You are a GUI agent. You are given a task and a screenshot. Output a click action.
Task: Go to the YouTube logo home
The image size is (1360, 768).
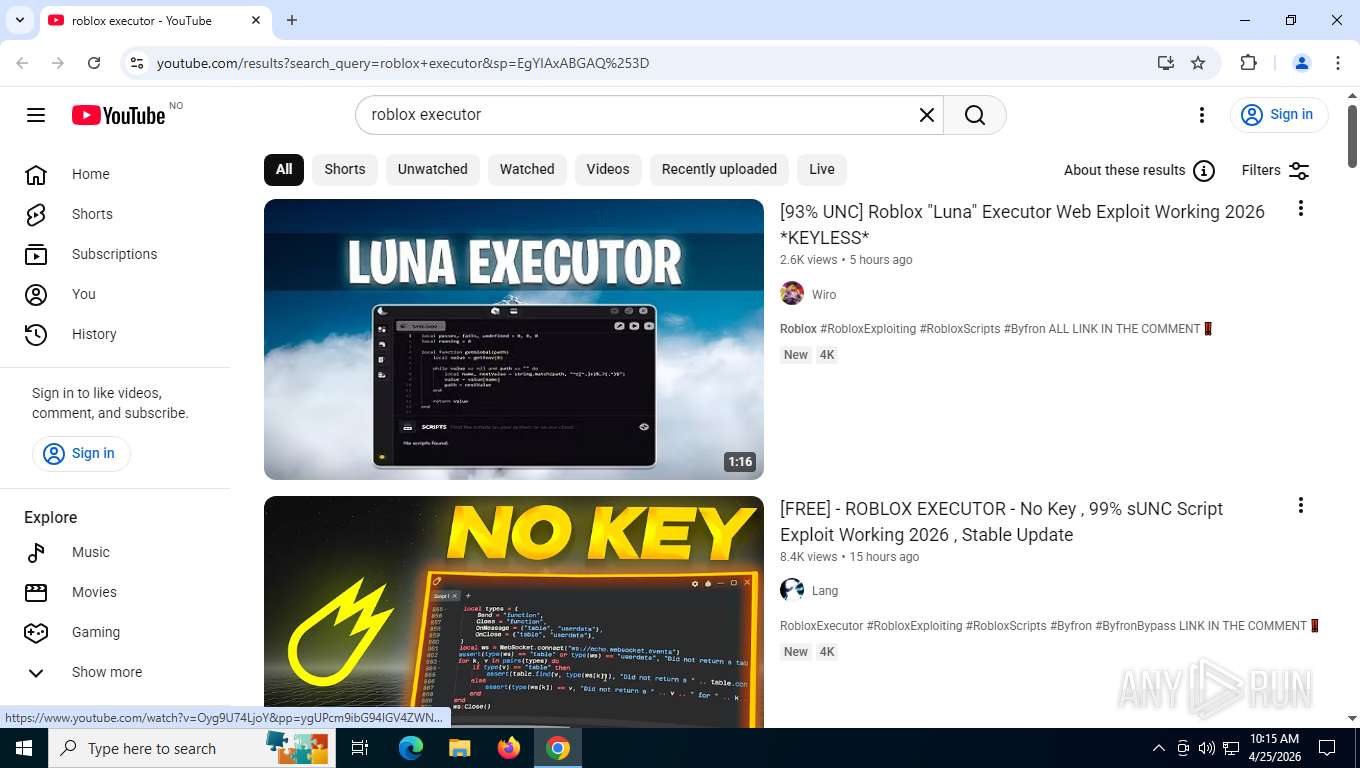click(x=118, y=115)
